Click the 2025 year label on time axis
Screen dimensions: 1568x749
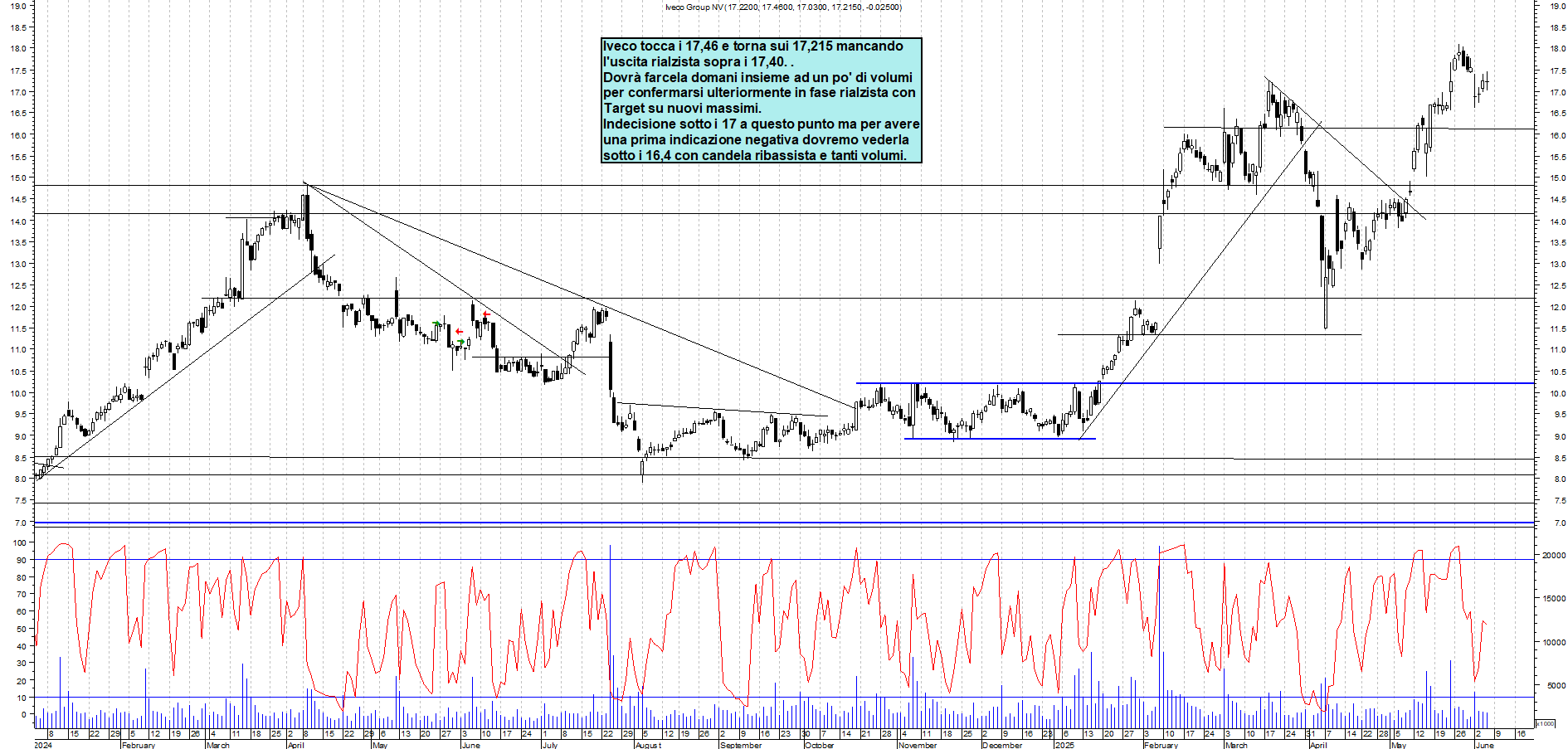(x=1064, y=745)
